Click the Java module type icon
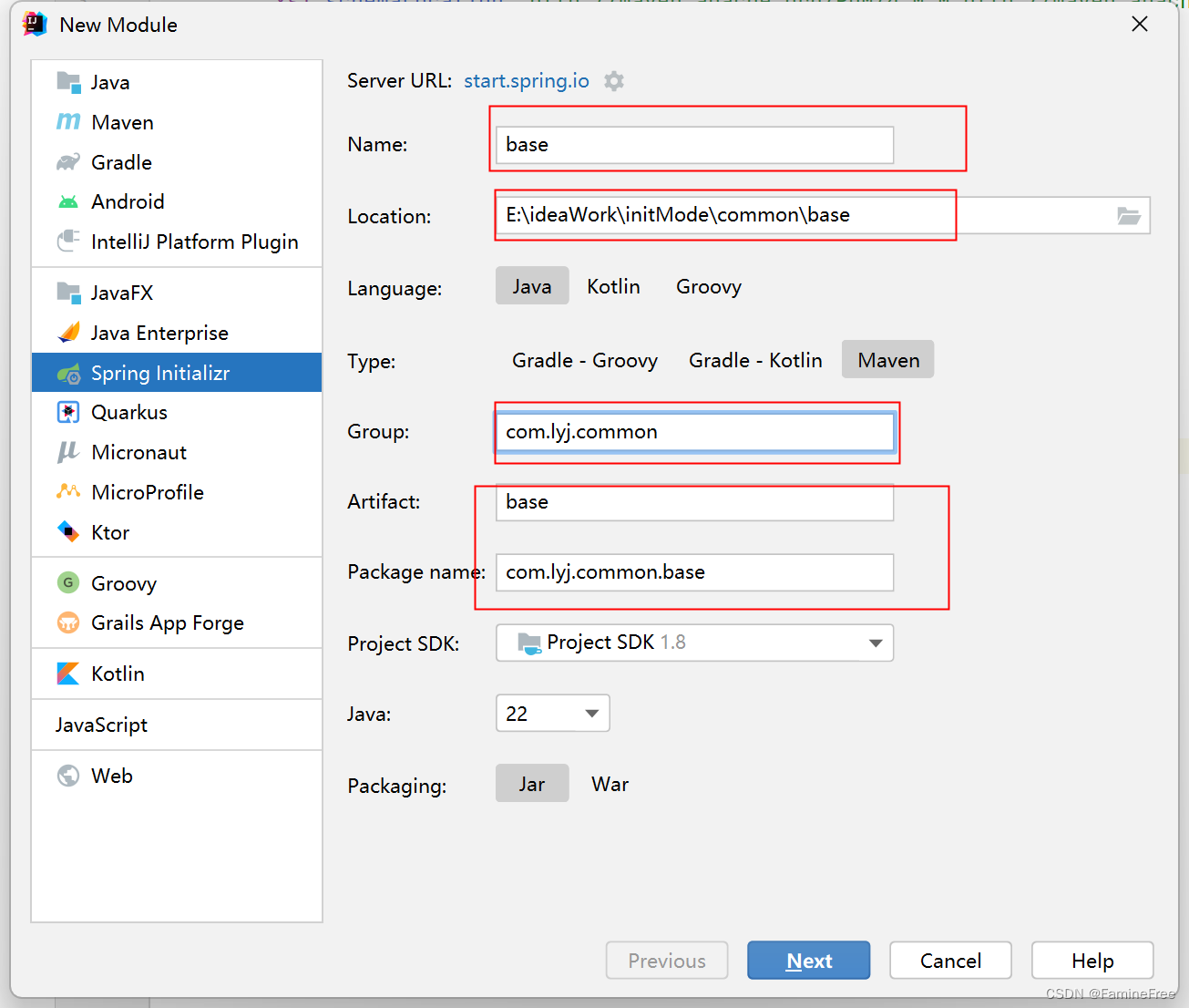Viewport: 1189px width, 1008px height. pos(68,82)
